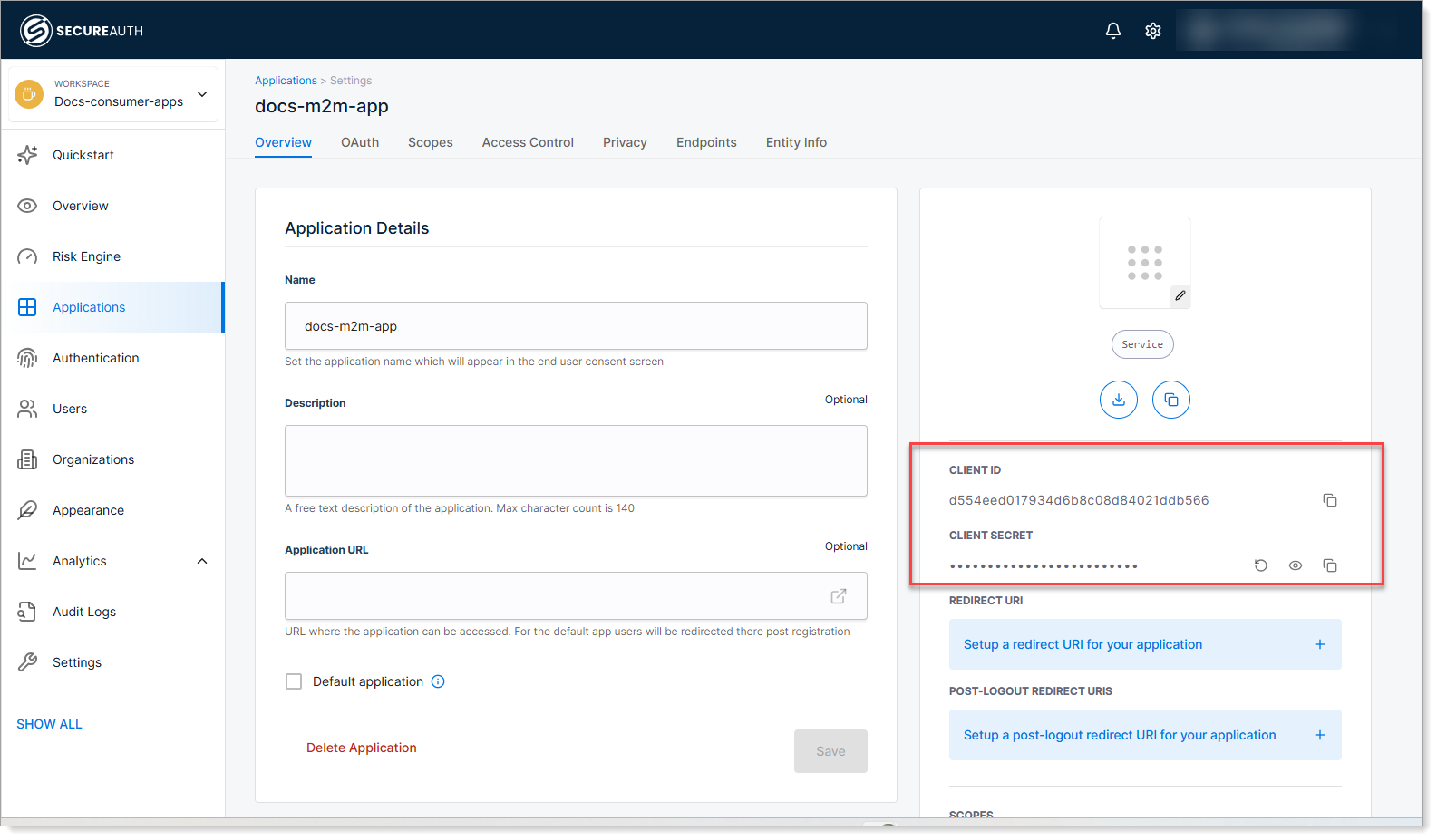The image size is (1437, 840).
Task: Open the Access Control tab
Action: pos(528,142)
